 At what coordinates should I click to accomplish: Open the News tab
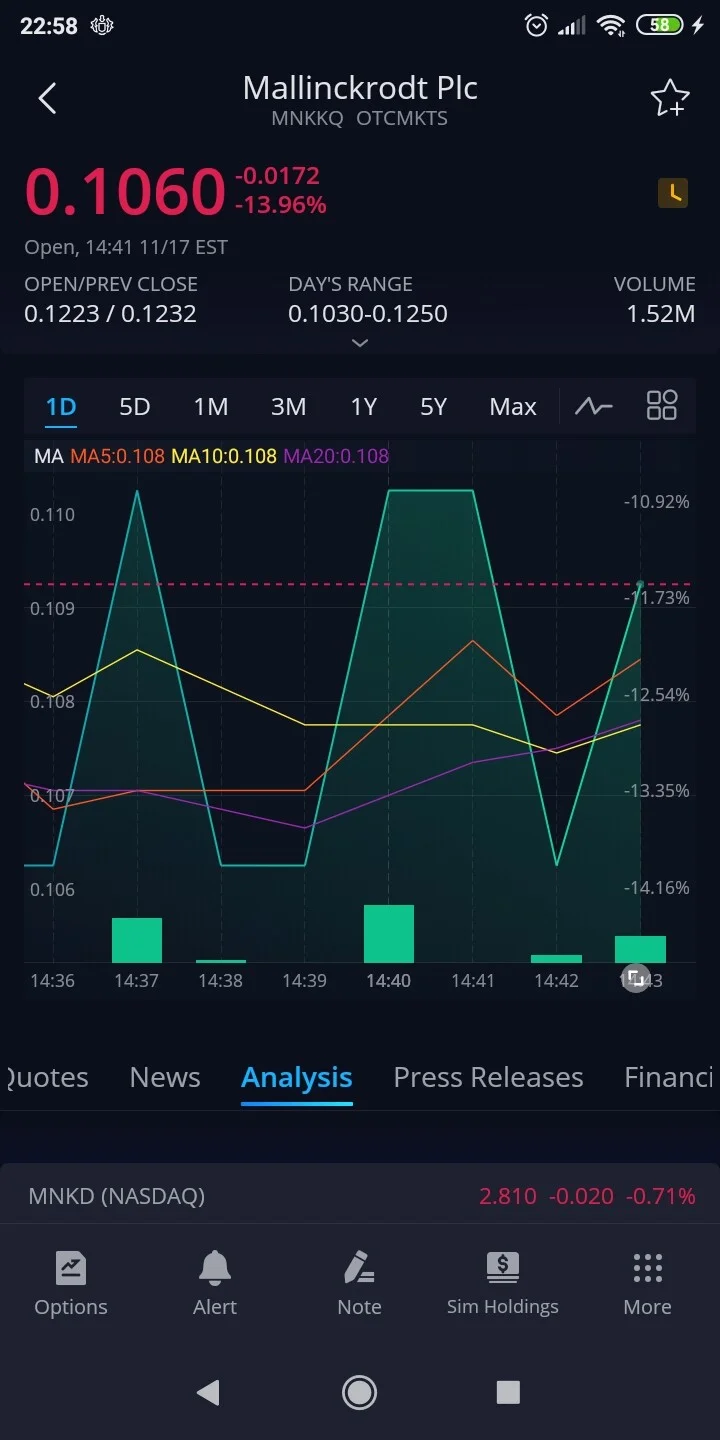click(165, 1077)
